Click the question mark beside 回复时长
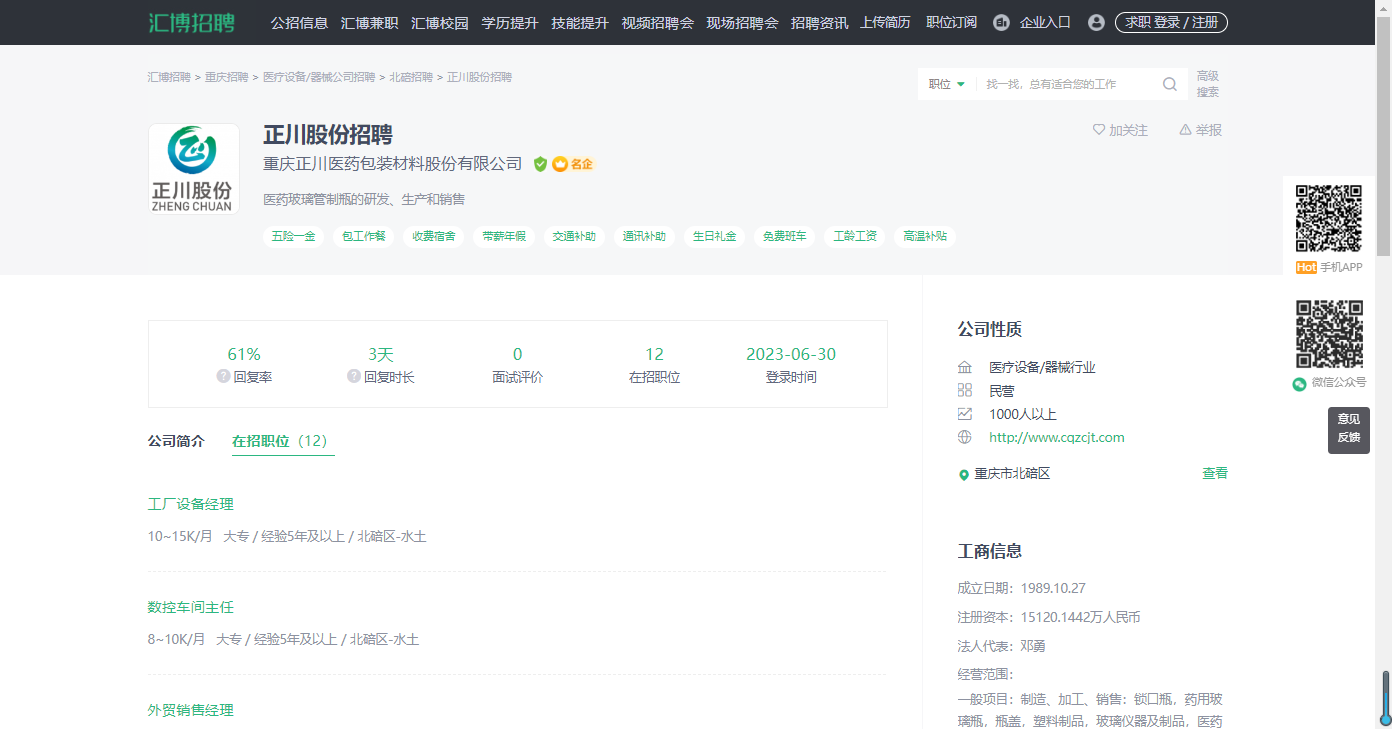 coord(354,377)
